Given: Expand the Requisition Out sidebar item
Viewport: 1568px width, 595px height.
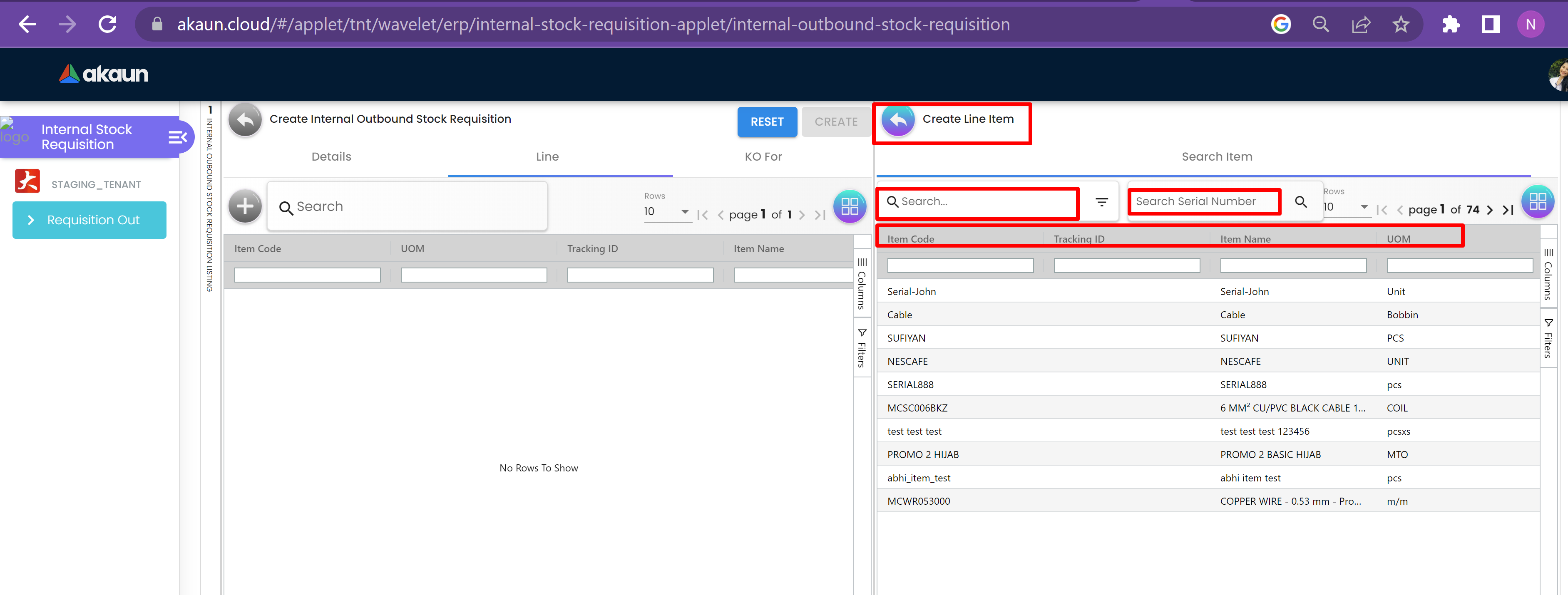Looking at the screenshot, I should tap(89, 220).
